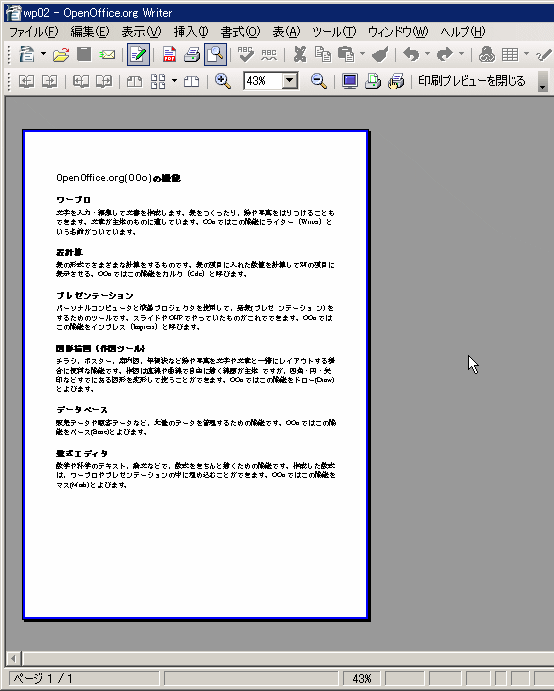Click the horizontal scrollbar left arrow
The width and height of the screenshot is (554, 691).
(x=13, y=659)
